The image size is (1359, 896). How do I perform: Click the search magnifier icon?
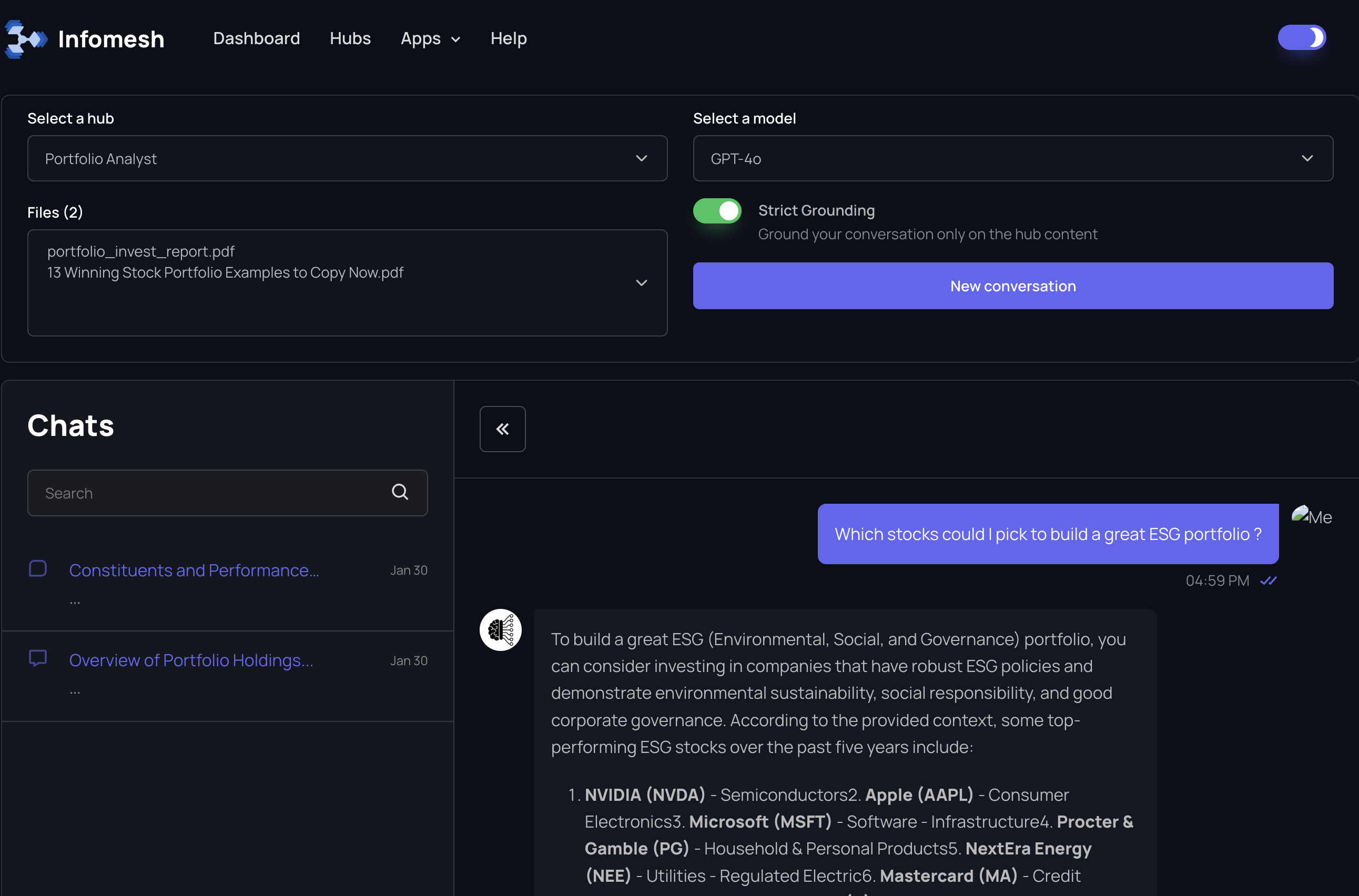(400, 492)
